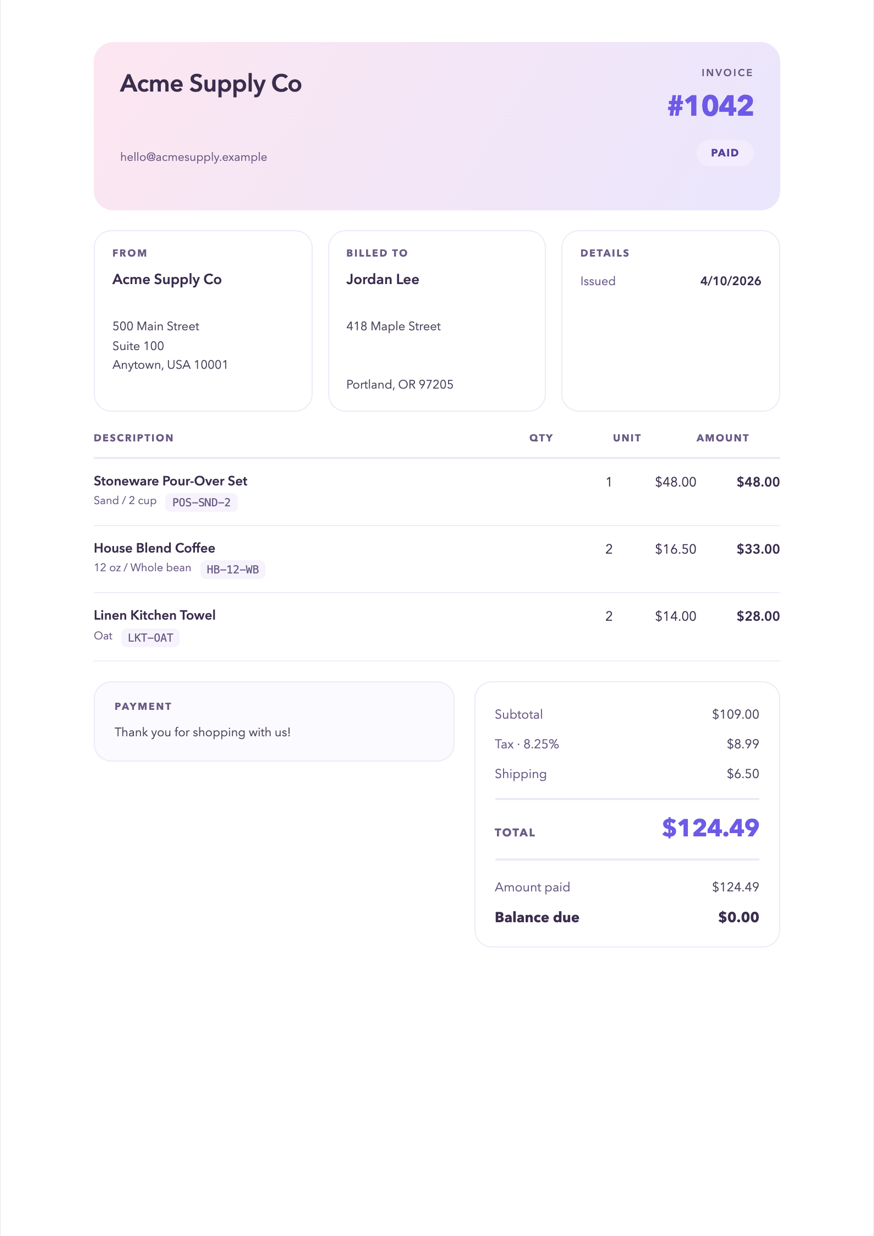Click the House Blend Coffee item name
The height and width of the screenshot is (1236, 874).
(154, 548)
